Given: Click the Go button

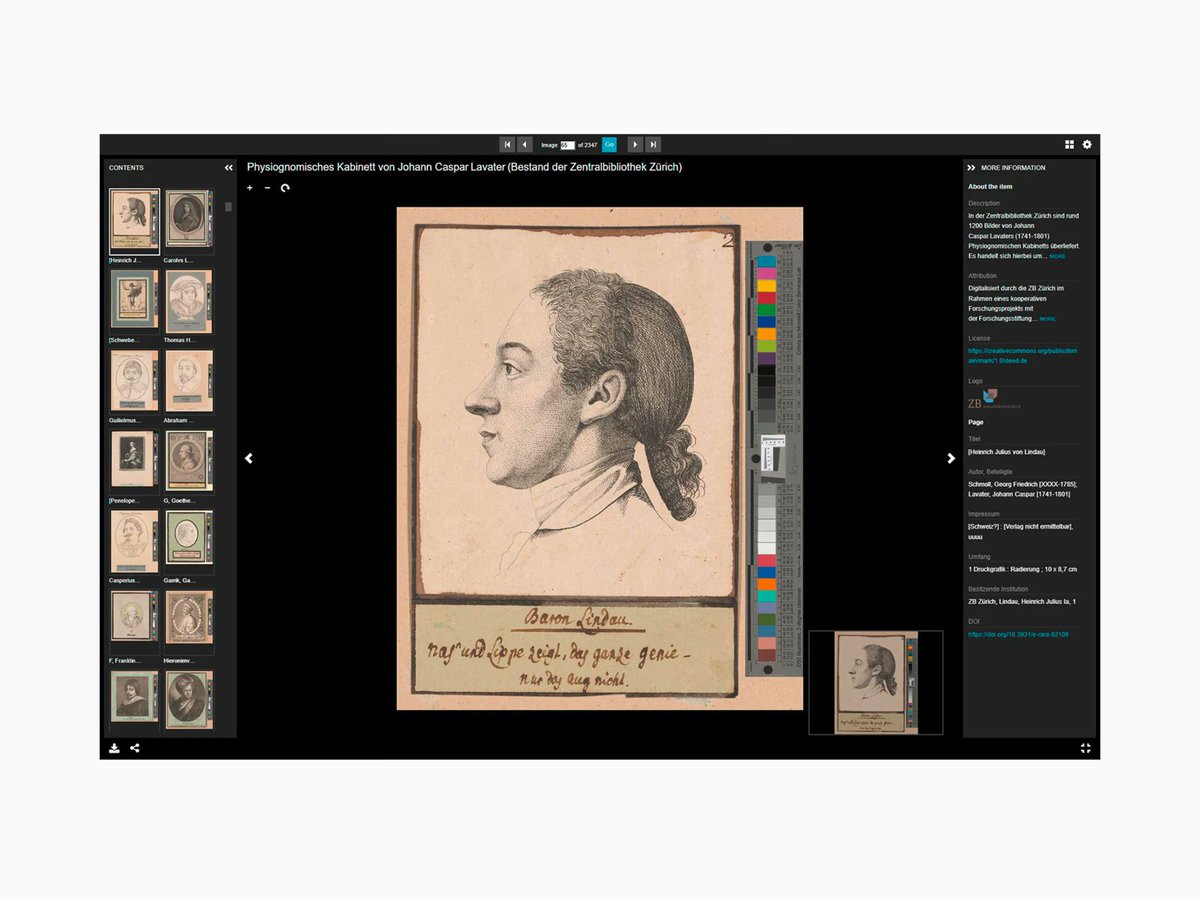Looking at the screenshot, I should (x=609, y=145).
